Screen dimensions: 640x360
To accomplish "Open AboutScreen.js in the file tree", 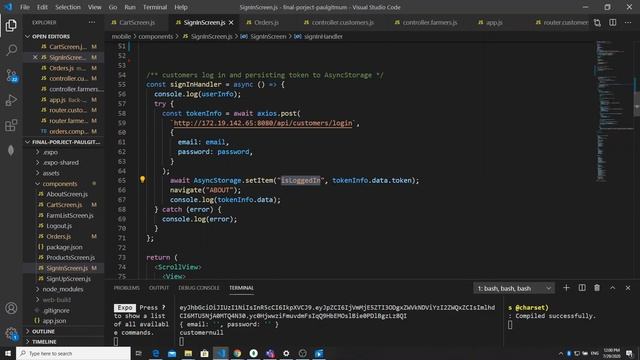I will pos(67,194).
